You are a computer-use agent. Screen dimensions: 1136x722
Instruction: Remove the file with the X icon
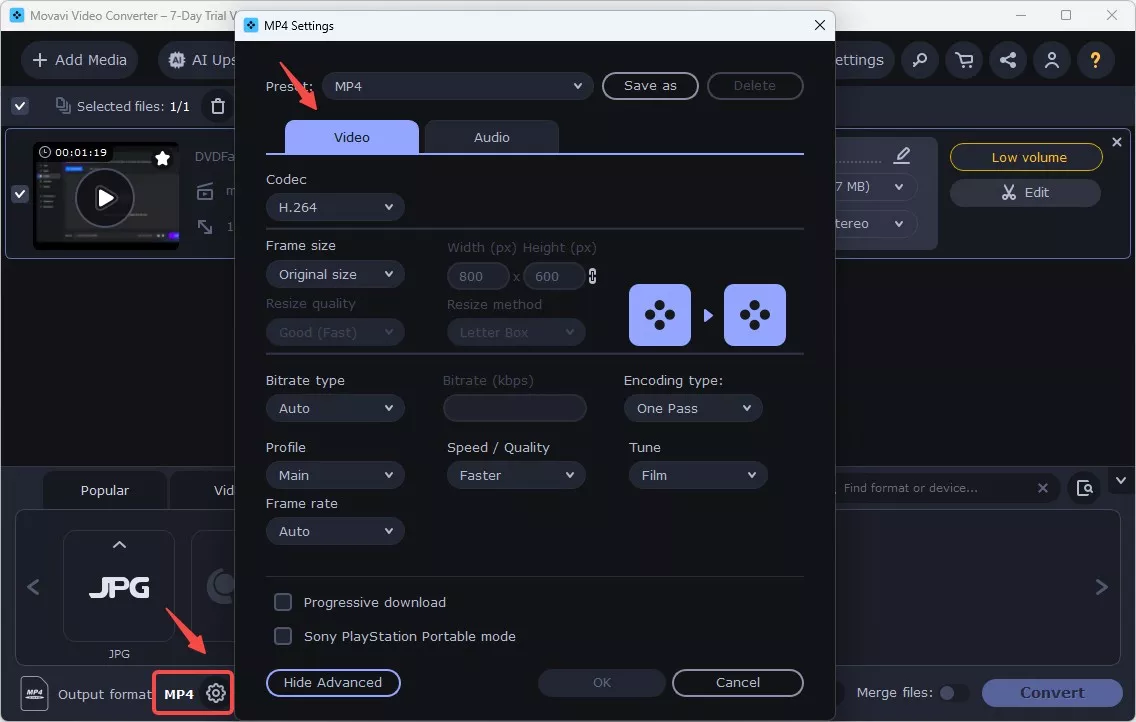tap(1116, 142)
